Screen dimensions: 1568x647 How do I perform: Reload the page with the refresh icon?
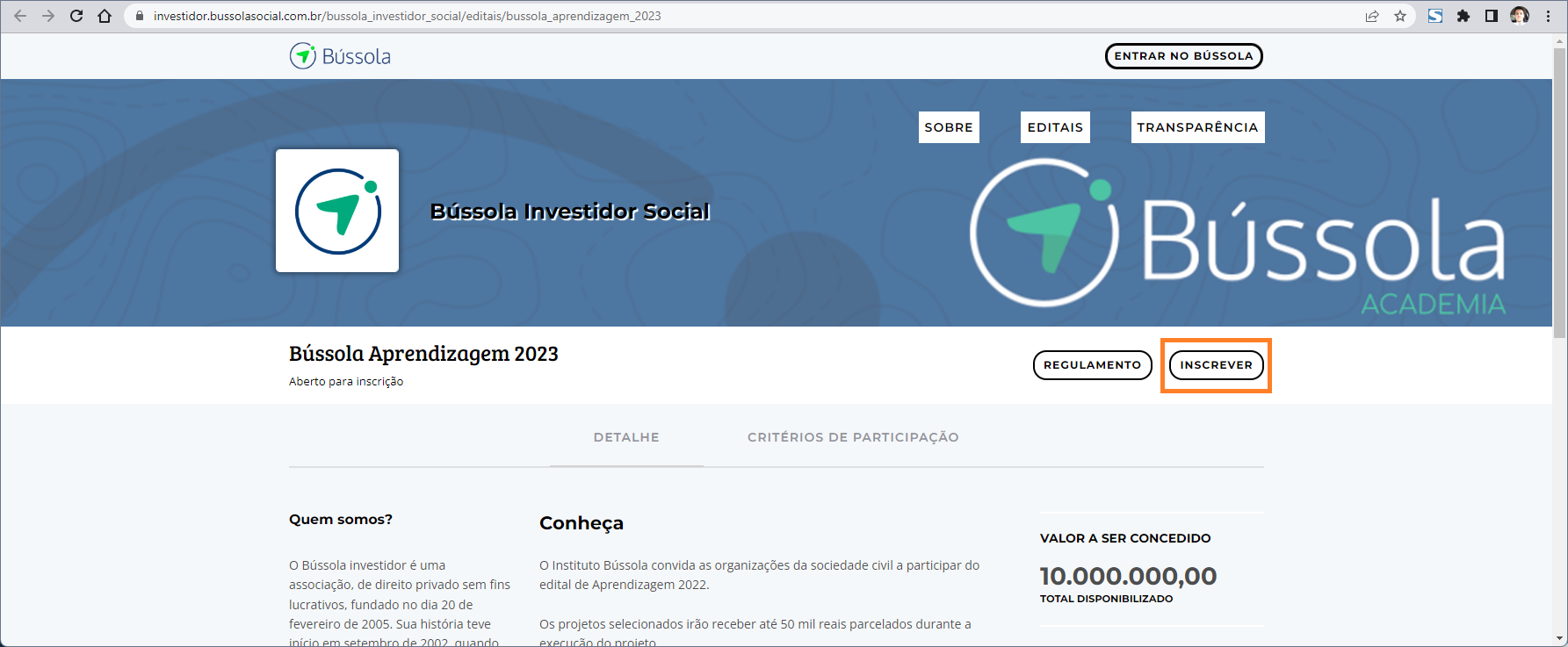coord(76,16)
